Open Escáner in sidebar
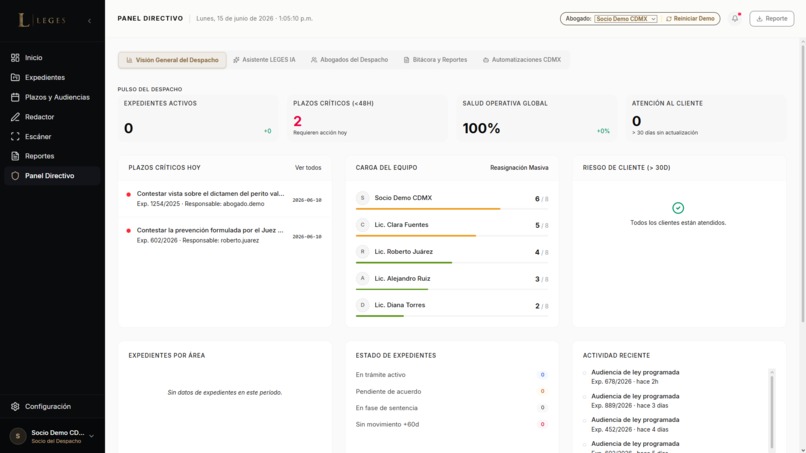Image resolution: width=806 pixels, height=453 pixels. [52, 136]
